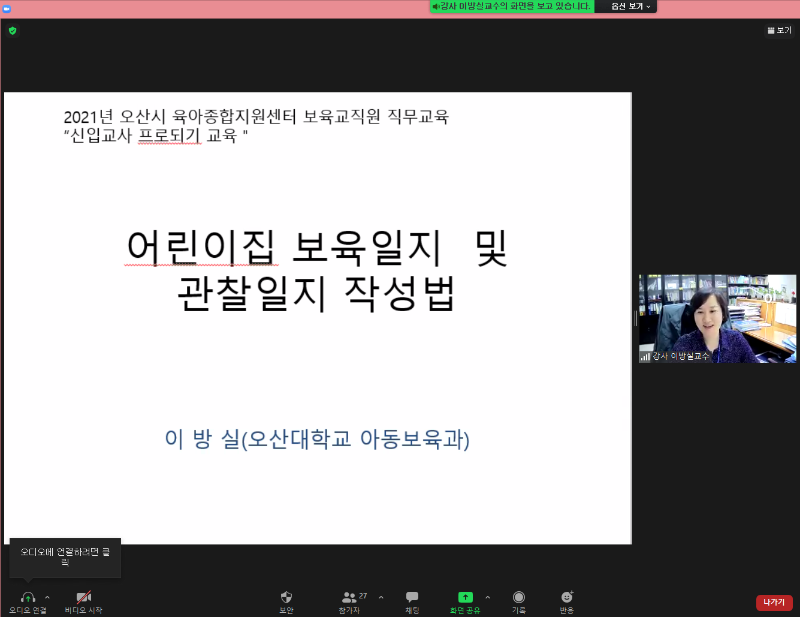The width and height of the screenshot is (800, 617).
Task: Click the signal bars on speaker video
Action: point(645,356)
